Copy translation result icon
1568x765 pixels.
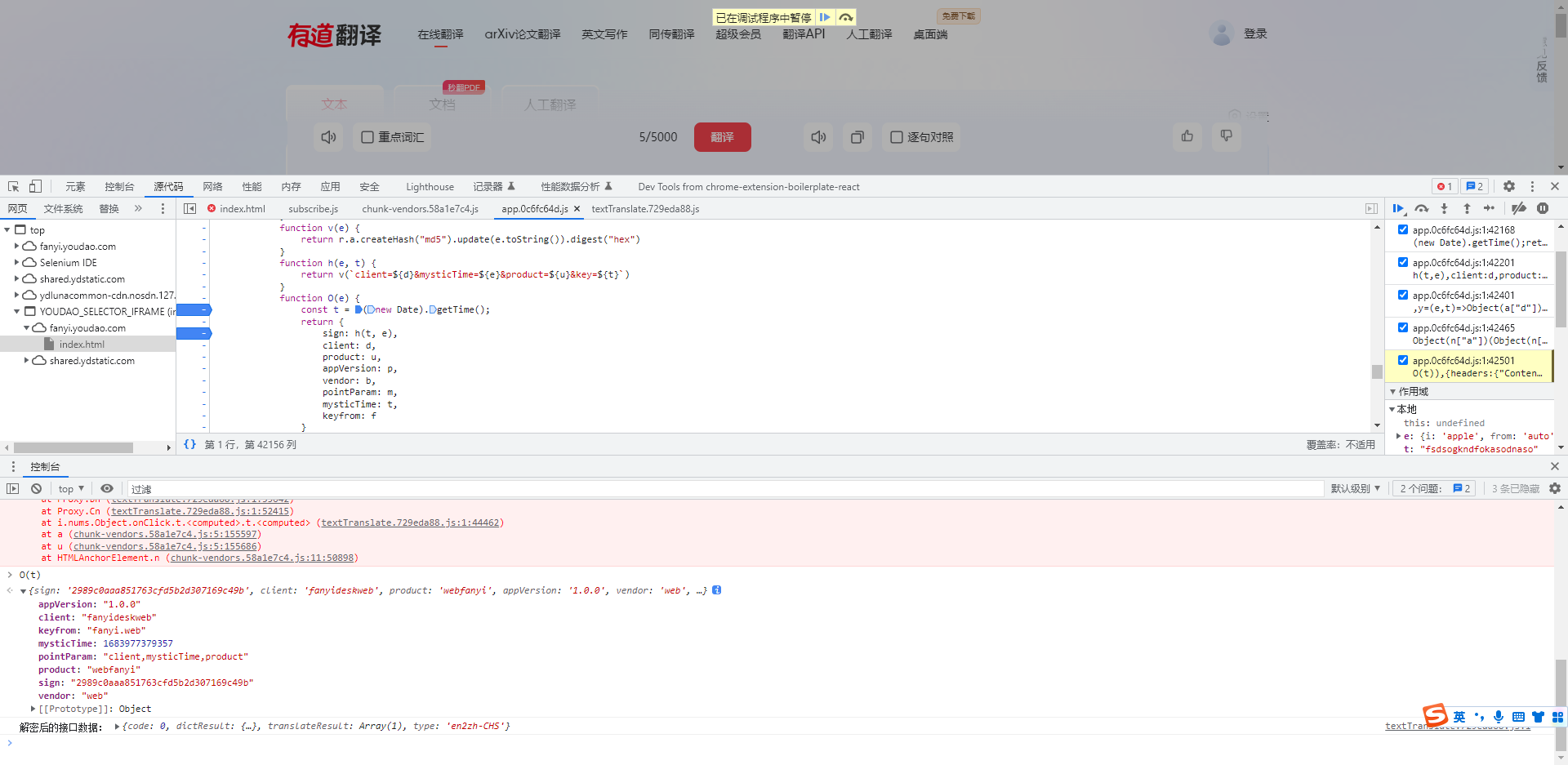(x=857, y=137)
